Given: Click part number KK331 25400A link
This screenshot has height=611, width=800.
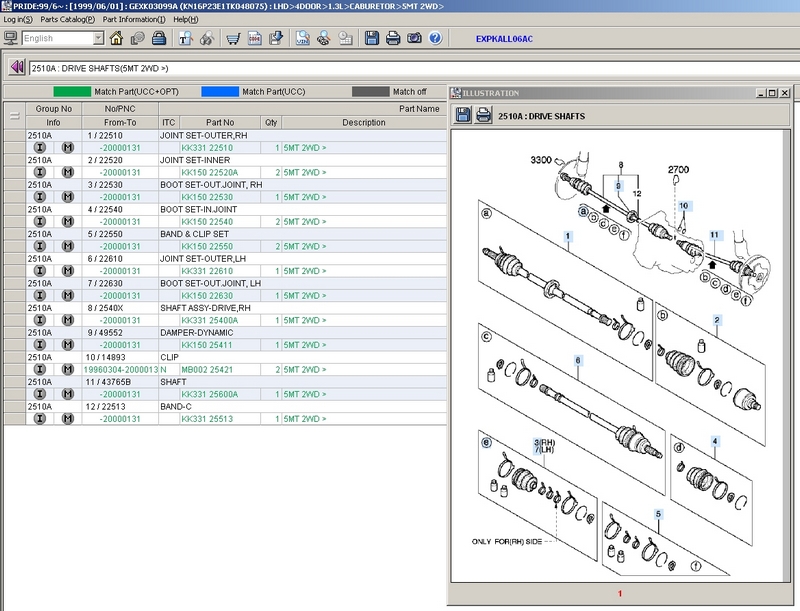Looking at the screenshot, I should [208, 320].
